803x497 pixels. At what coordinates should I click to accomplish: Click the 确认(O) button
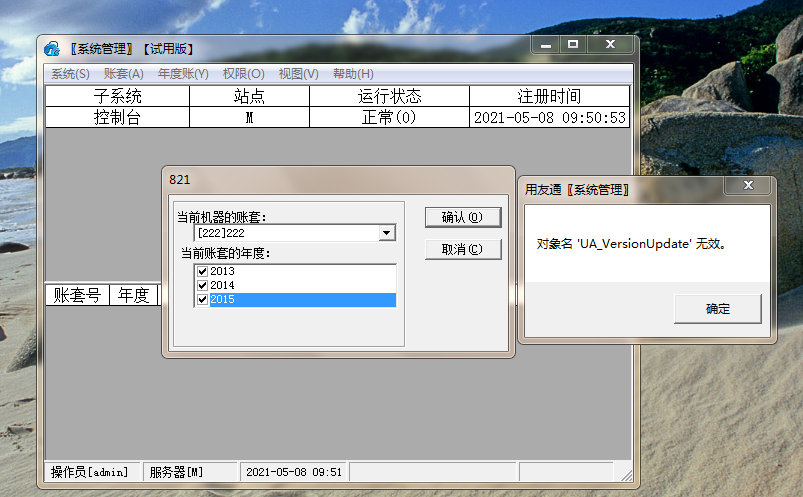tap(463, 217)
